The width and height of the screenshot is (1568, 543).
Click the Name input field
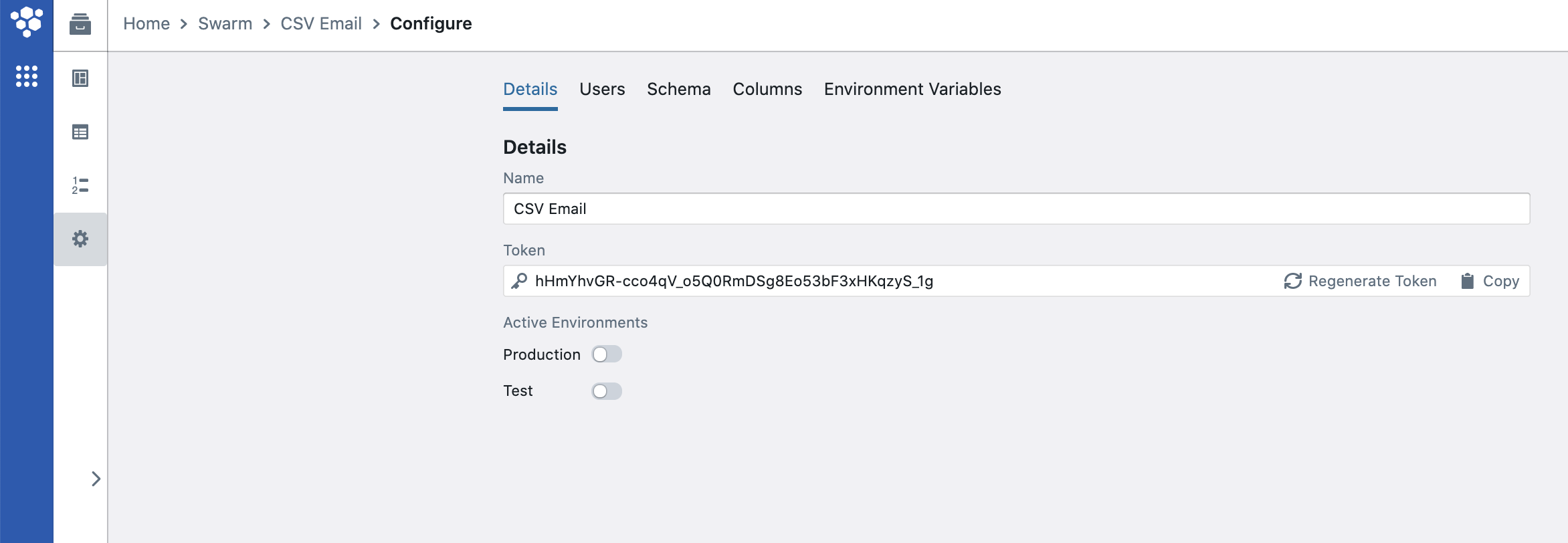tap(1015, 209)
